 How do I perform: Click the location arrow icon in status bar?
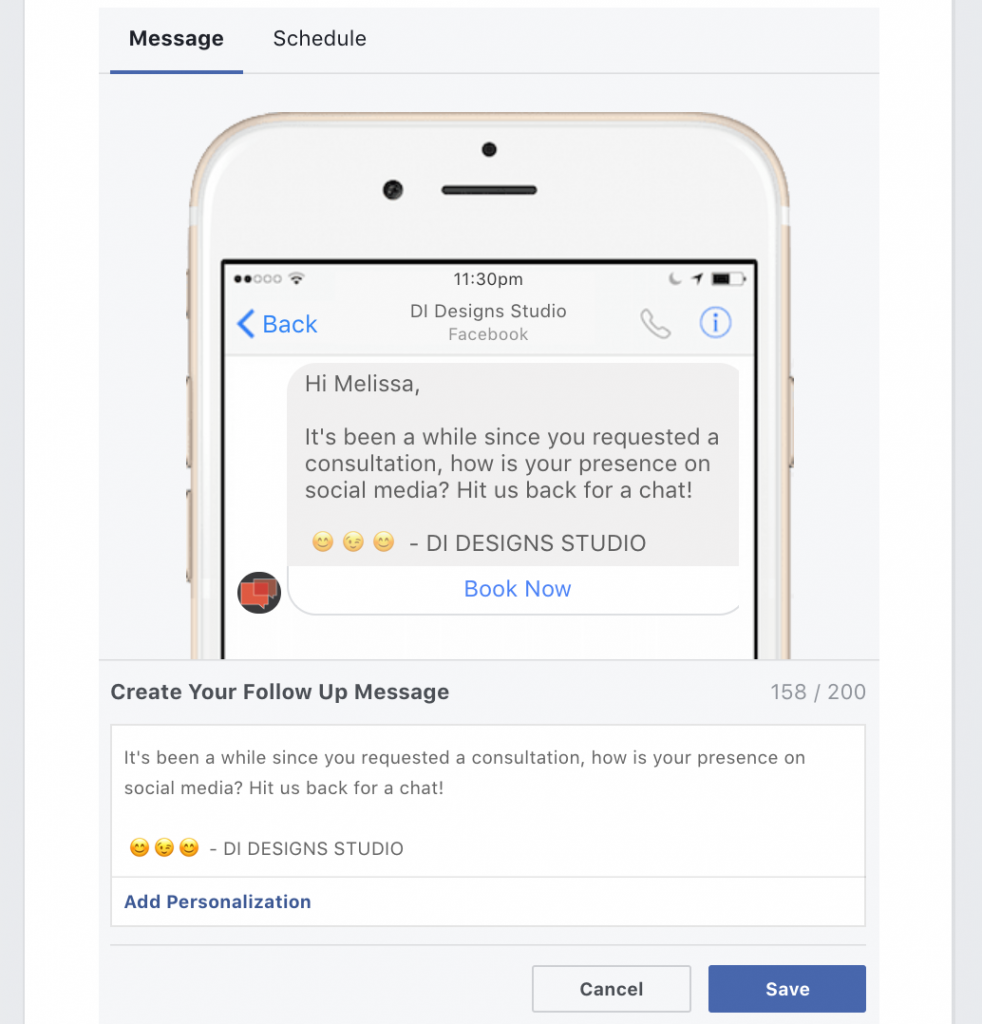click(697, 279)
